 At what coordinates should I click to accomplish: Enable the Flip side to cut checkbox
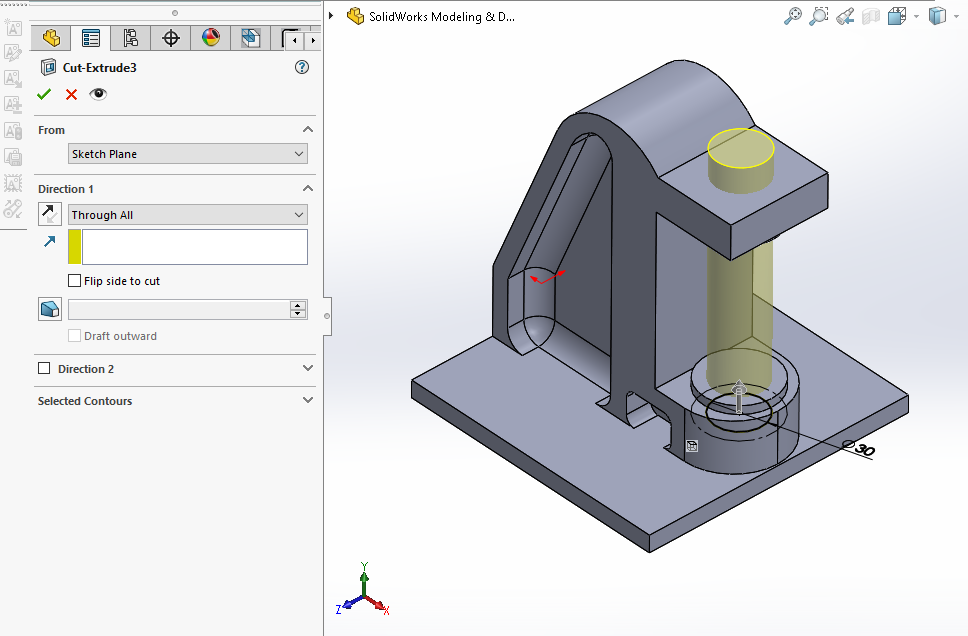[75, 281]
